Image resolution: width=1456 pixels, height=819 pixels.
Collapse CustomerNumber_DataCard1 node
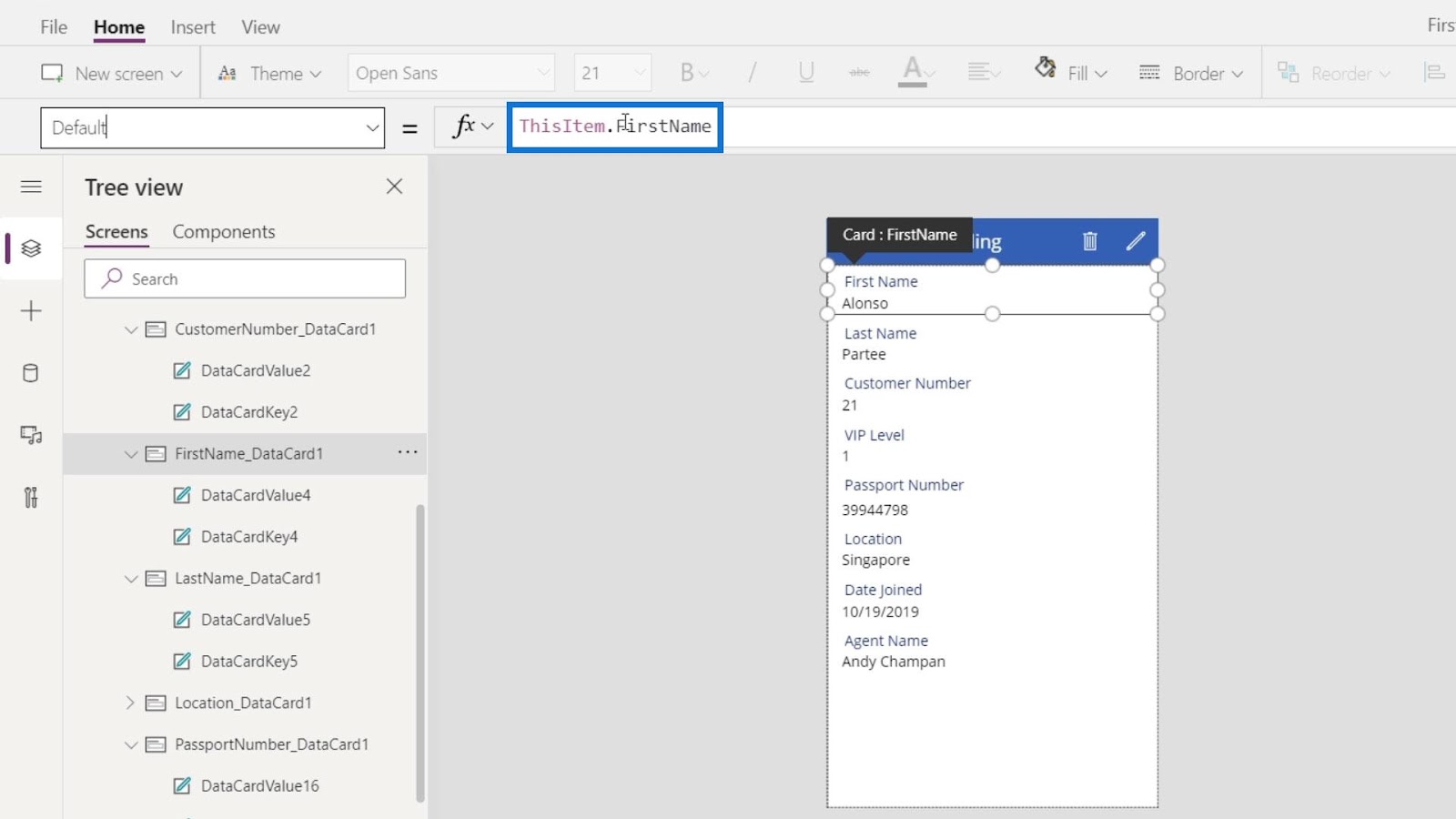(x=131, y=329)
